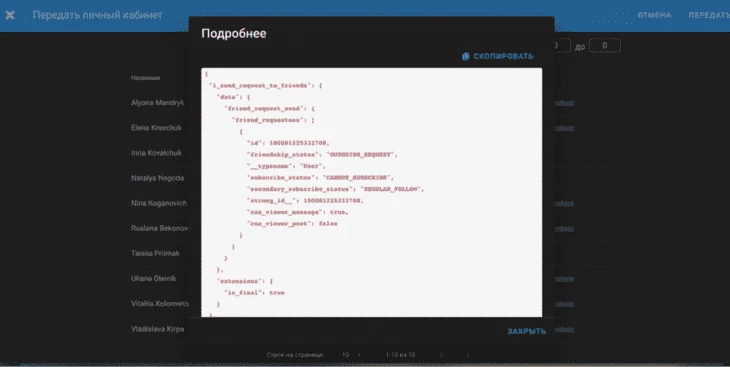730x367 pixels.
Task: Confirm transfer with ПЕРЕДАТЬ button
Action: 709,15
